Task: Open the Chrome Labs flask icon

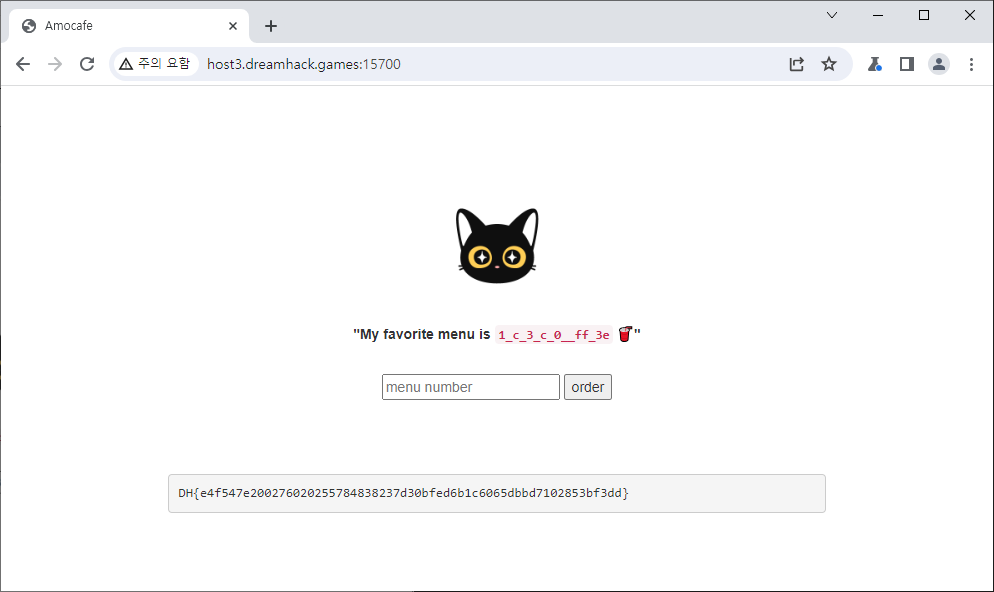Action: coord(874,64)
